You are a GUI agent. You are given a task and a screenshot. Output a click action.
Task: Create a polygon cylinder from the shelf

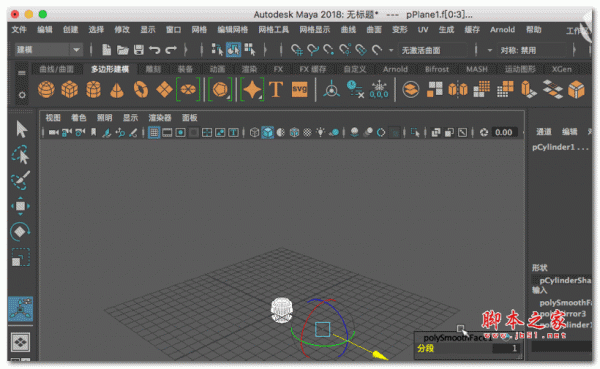point(93,90)
